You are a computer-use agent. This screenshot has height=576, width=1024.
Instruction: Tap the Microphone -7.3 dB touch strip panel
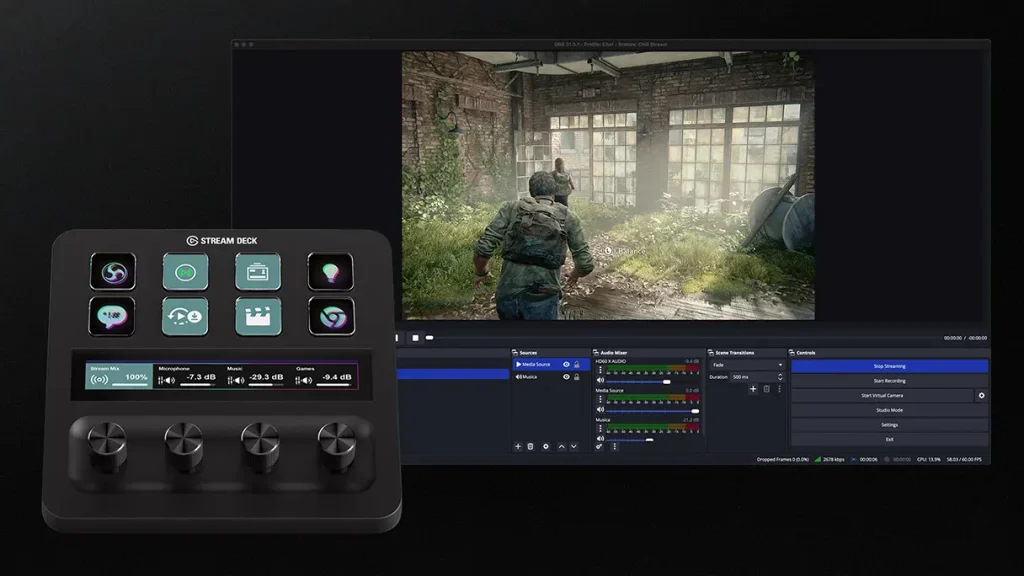(x=187, y=376)
